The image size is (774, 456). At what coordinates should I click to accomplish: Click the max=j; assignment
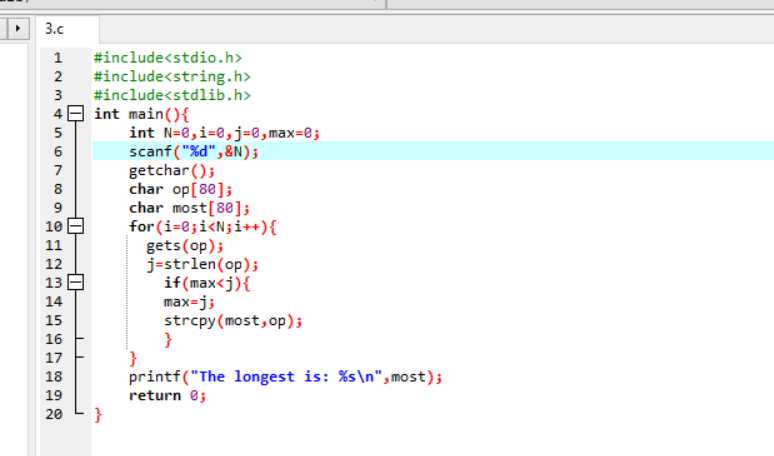click(189, 302)
